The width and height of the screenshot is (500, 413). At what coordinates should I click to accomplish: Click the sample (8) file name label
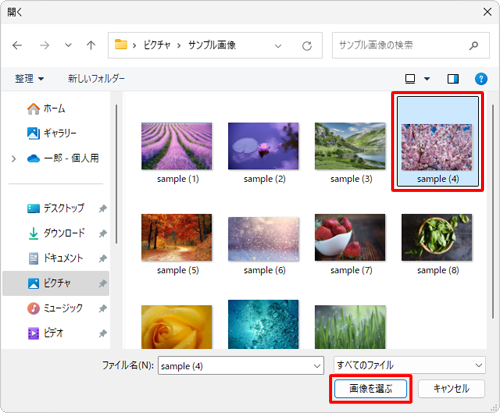438,270
